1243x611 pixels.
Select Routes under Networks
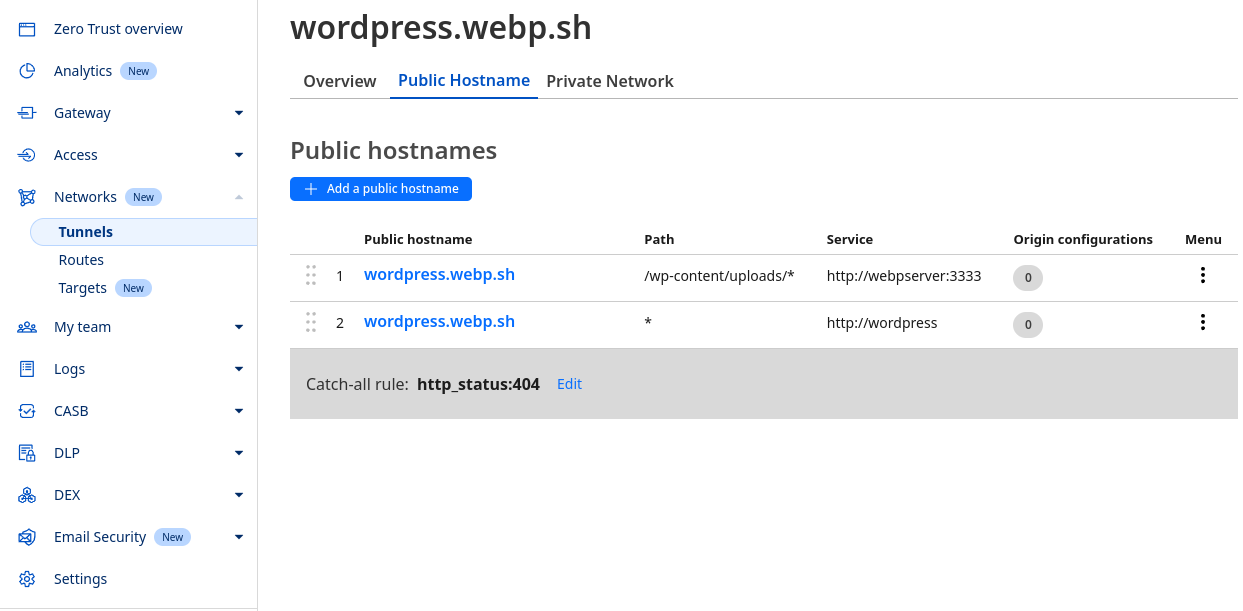click(80, 259)
